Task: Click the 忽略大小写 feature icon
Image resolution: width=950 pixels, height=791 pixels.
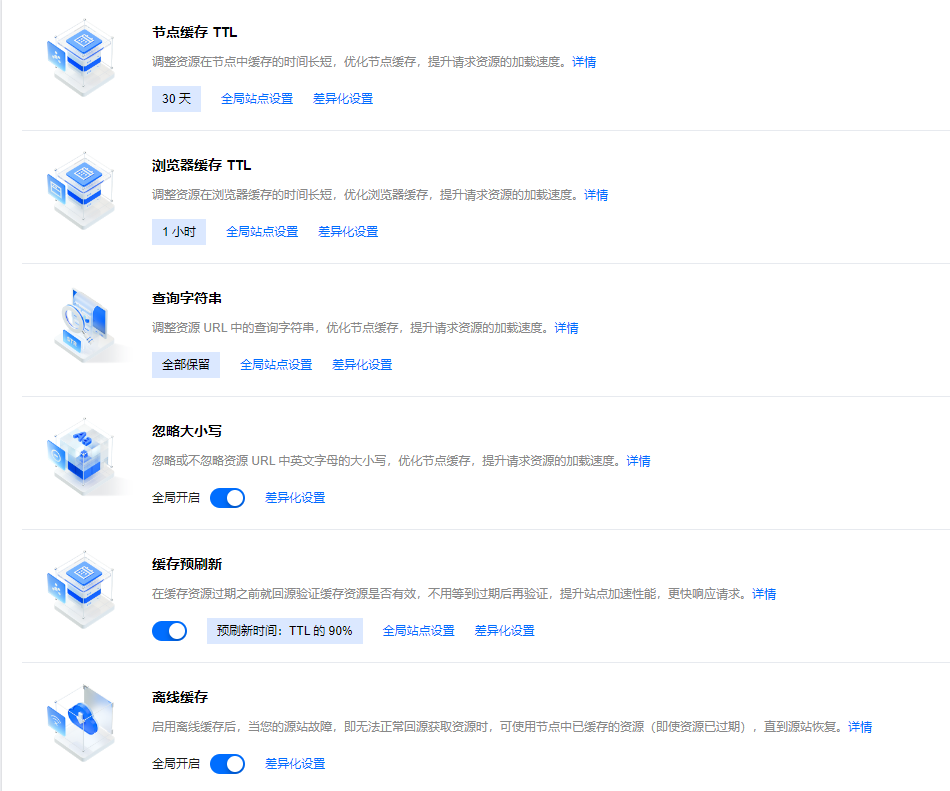Action: tap(82, 455)
